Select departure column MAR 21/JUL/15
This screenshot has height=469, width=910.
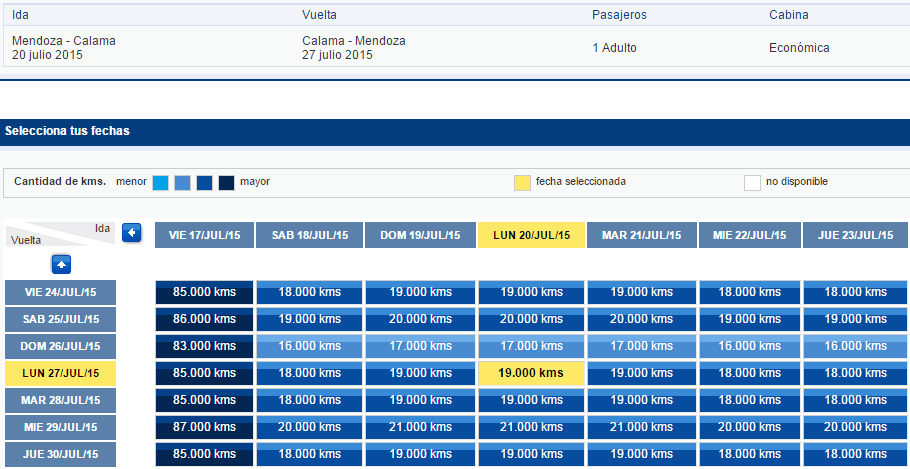click(x=641, y=235)
